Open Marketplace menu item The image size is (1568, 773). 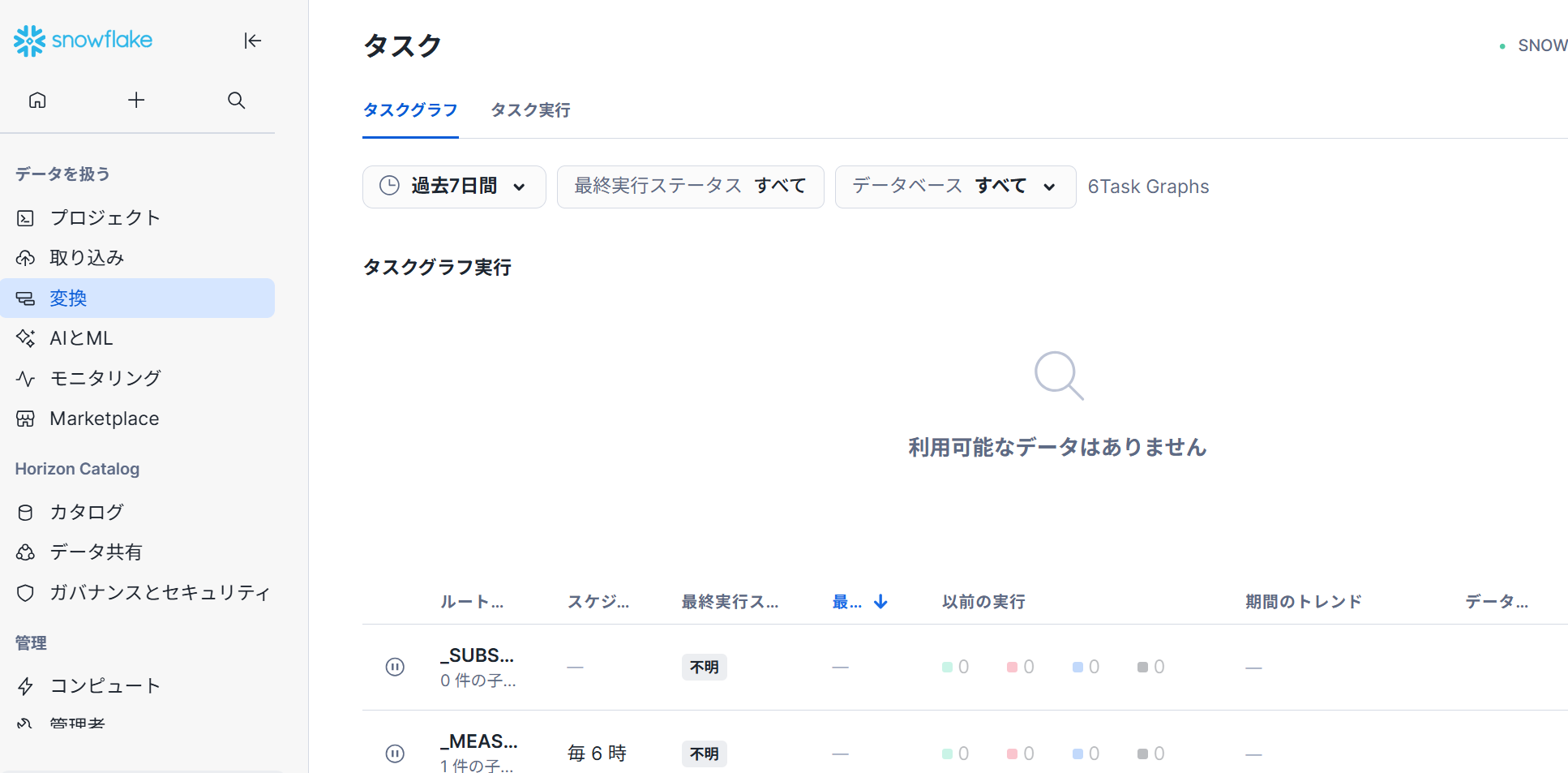click(137, 419)
